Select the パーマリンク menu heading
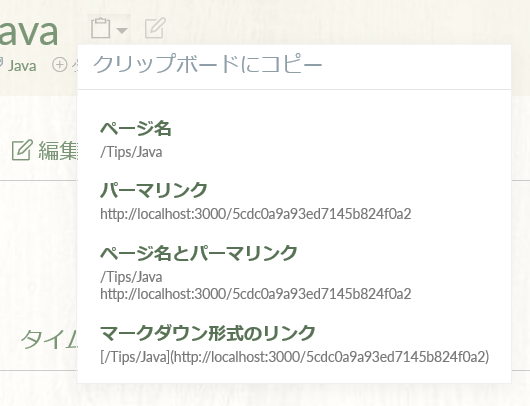Screen dimensions: 530x406 tap(154, 190)
